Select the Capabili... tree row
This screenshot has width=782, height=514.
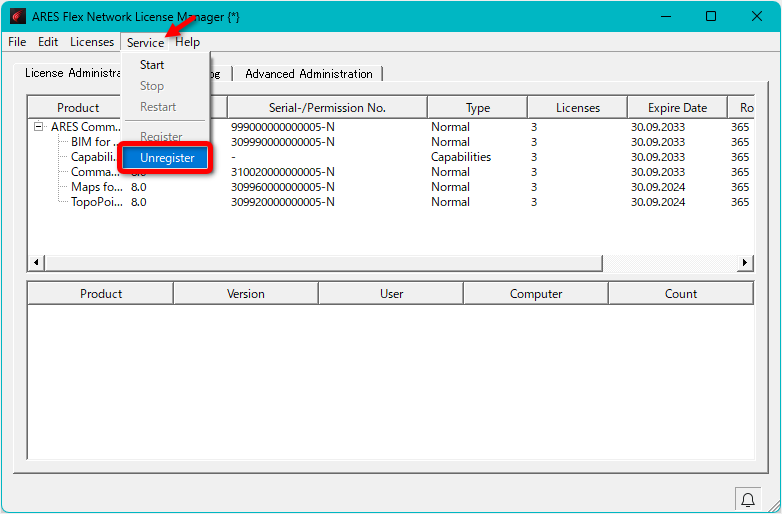coord(93,157)
